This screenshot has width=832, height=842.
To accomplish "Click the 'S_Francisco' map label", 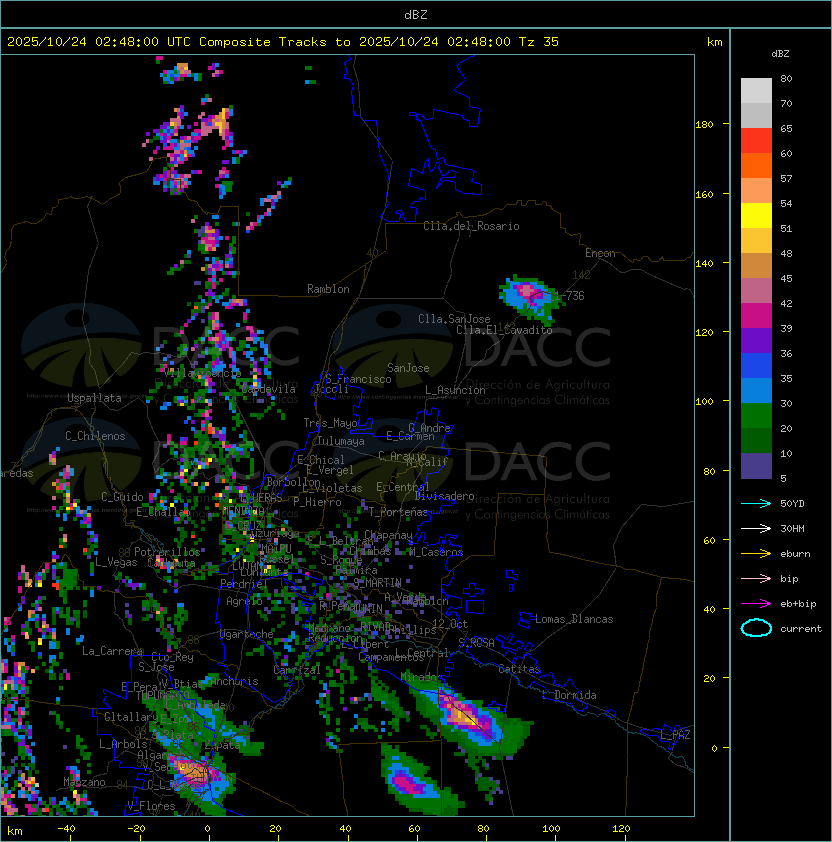I will (x=358, y=379).
